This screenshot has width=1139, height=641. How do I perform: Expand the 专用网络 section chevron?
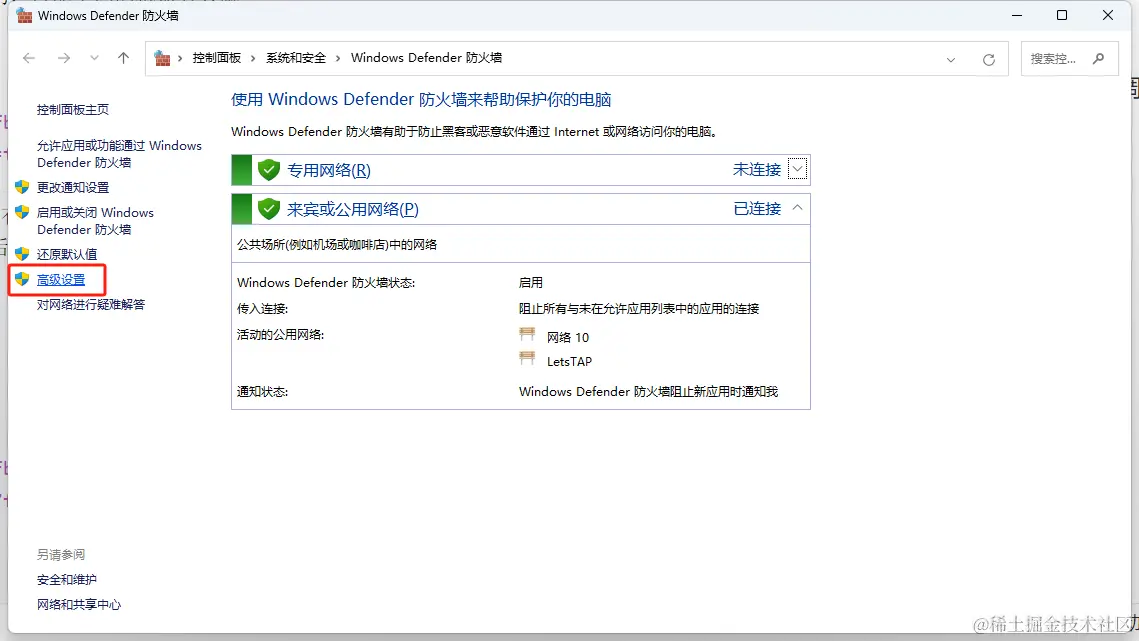[x=797, y=169]
